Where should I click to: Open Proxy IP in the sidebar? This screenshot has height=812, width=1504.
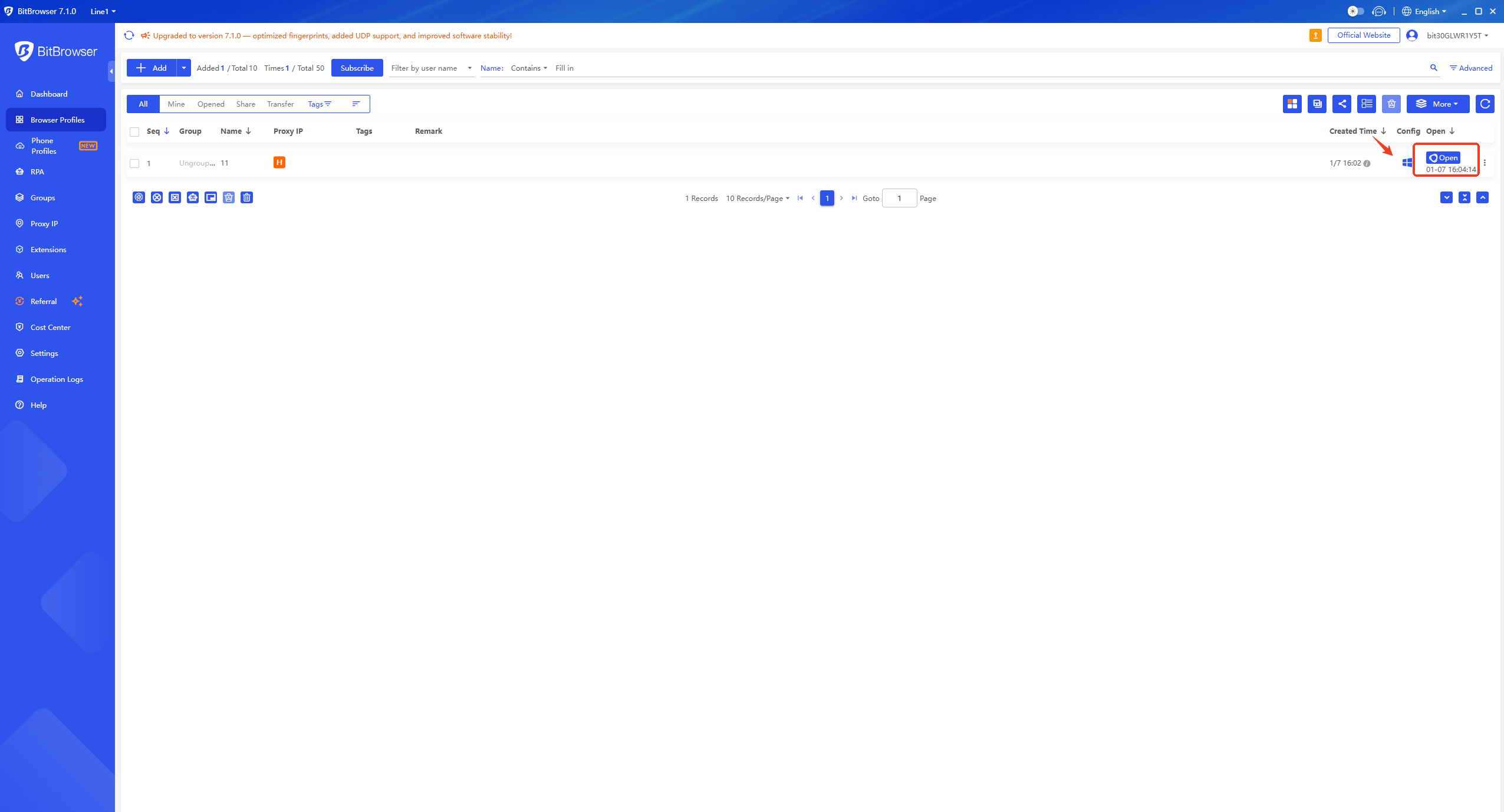pyautogui.click(x=44, y=223)
